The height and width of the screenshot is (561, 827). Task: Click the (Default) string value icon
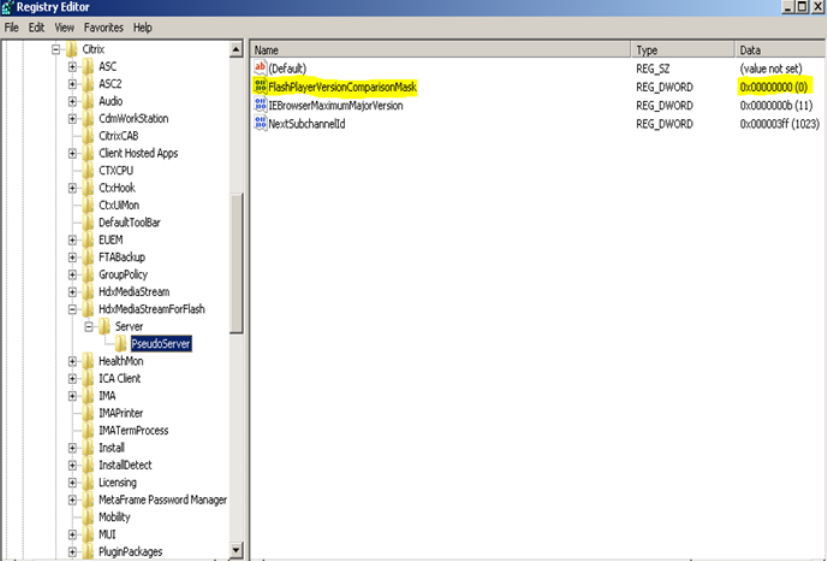coord(260,68)
